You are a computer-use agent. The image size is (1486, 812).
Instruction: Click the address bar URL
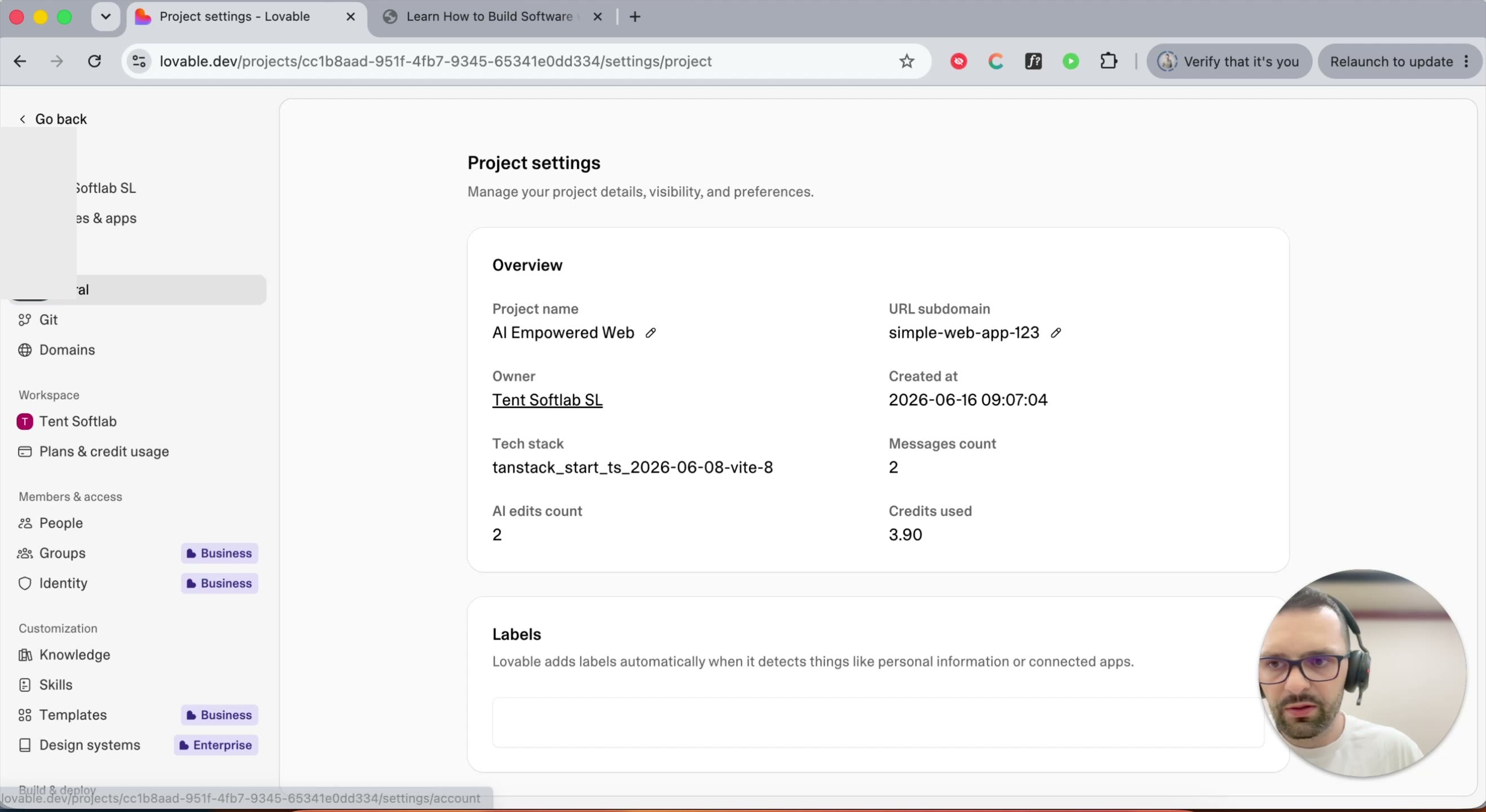pos(436,61)
